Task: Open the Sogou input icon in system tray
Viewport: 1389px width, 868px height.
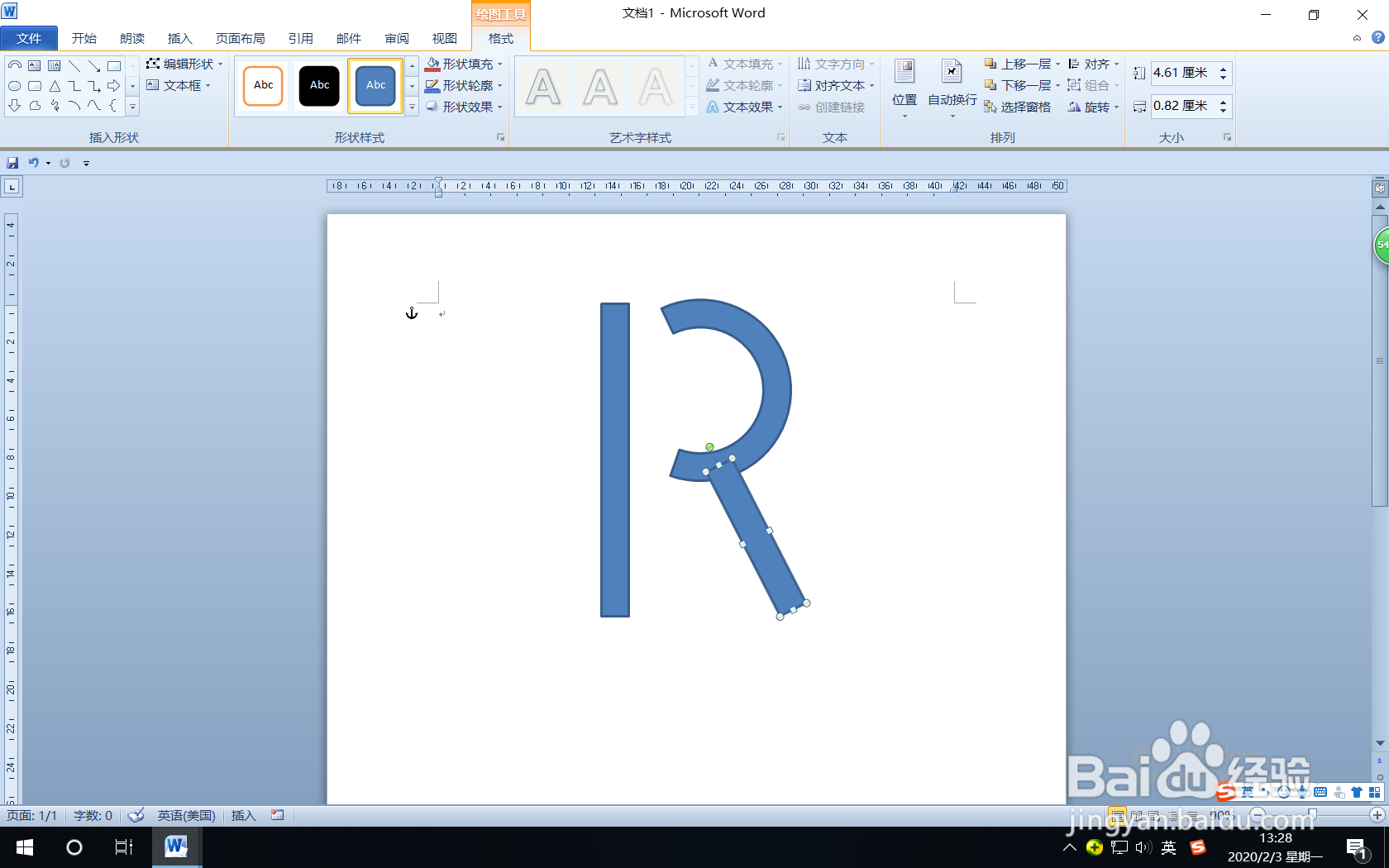Action: click(x=1198, y=847)
